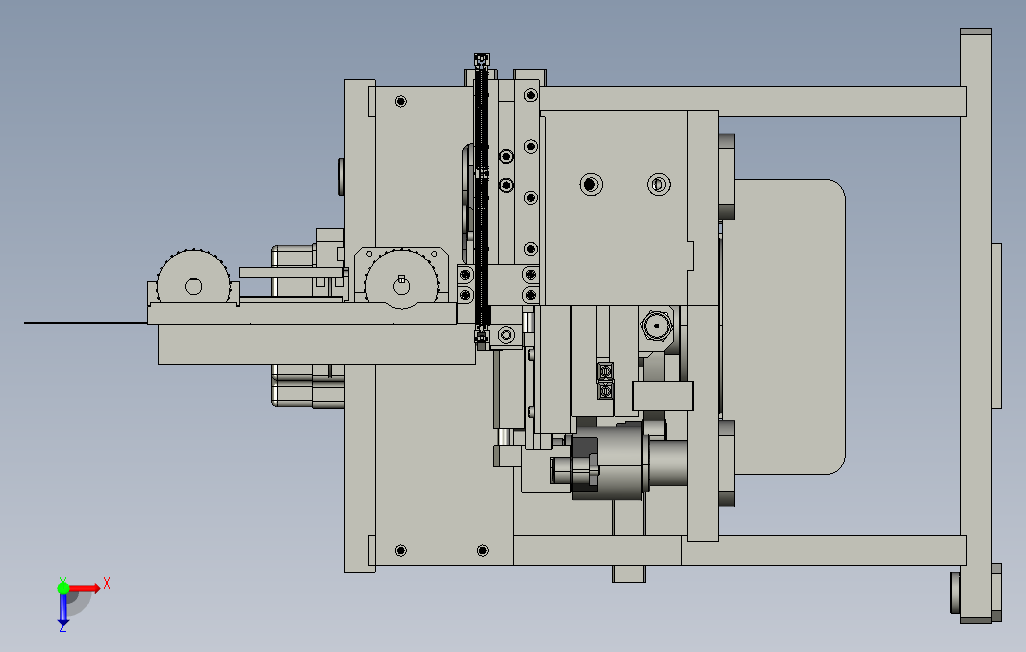Select the upper small black sensor connector
Viewport: 1026px width, 652px height.
pyautogui.click(x=605, y=371)
